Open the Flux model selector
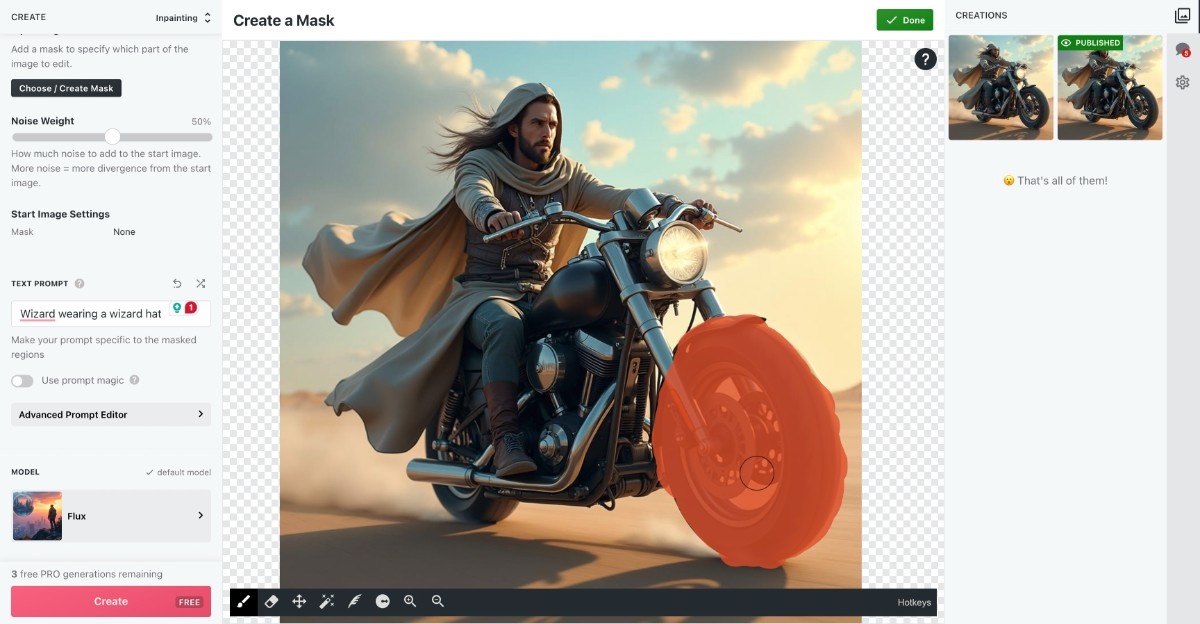This screenshot has height=624, width=1200. (111, 516)
